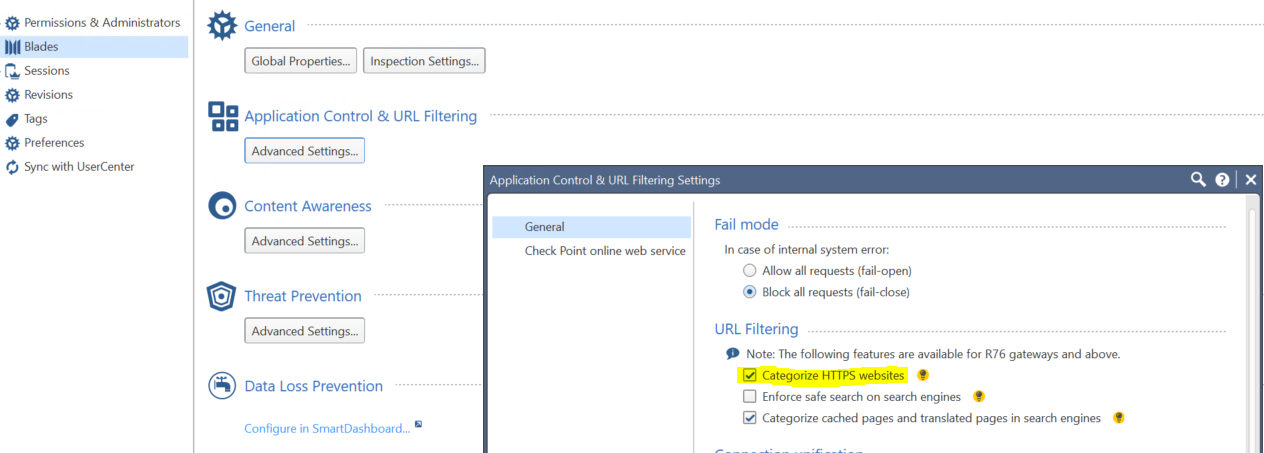Viewport: 1264px width, 453px height.
Task: Click the Sessions icon in sidebar
Action: tap(12, 70)
